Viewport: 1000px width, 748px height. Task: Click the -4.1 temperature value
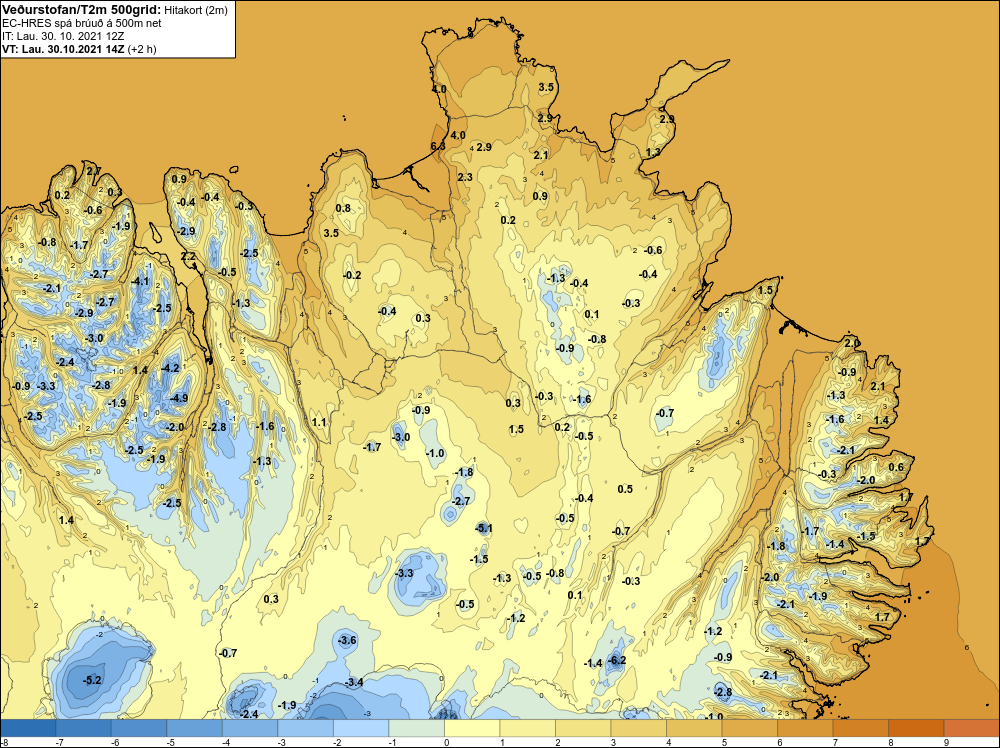[140, 281]
